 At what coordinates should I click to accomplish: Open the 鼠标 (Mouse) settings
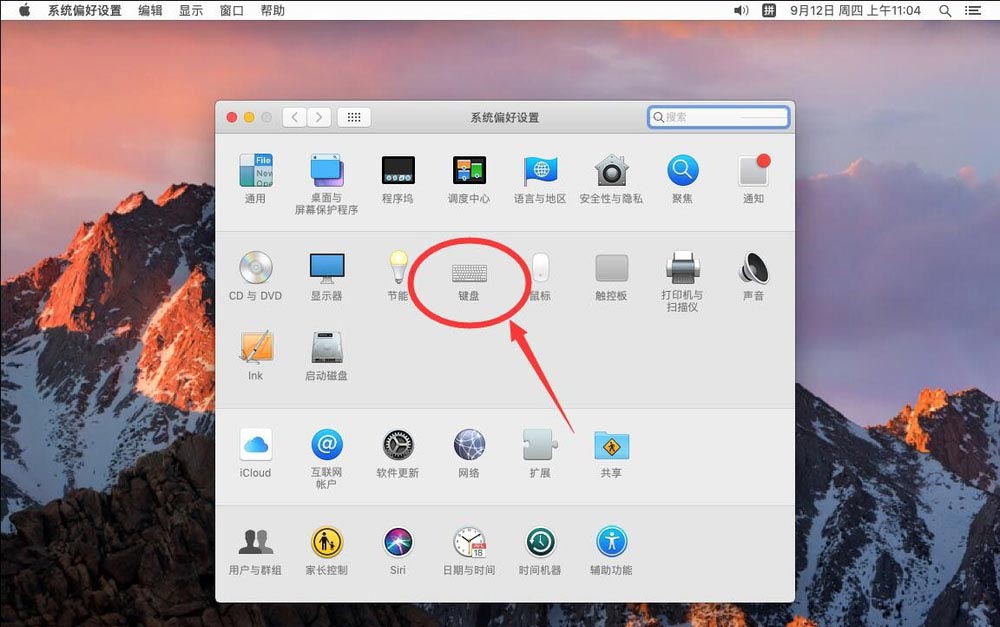[x=539, y=270]
